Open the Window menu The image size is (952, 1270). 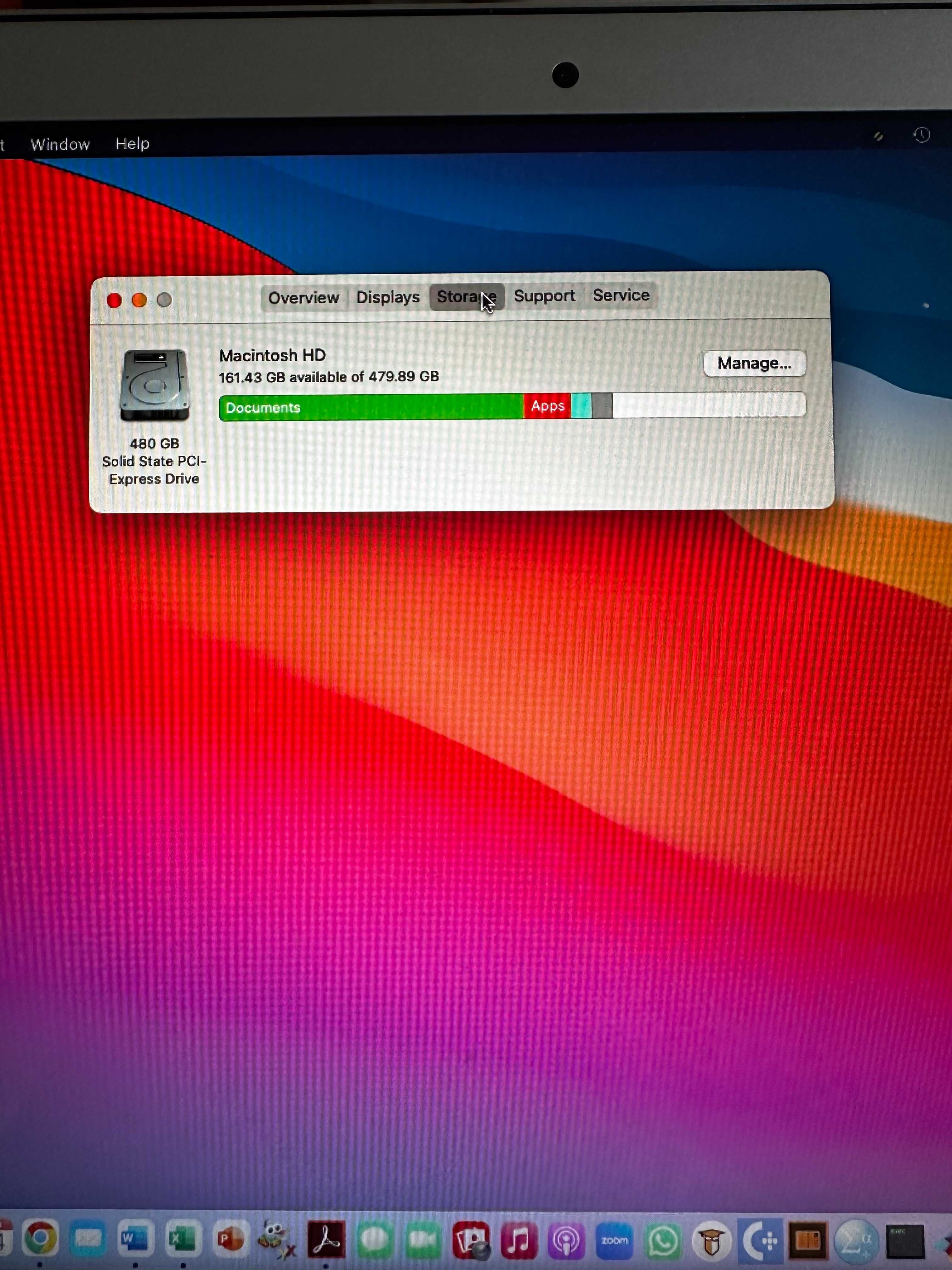click(x=60, y=144)
